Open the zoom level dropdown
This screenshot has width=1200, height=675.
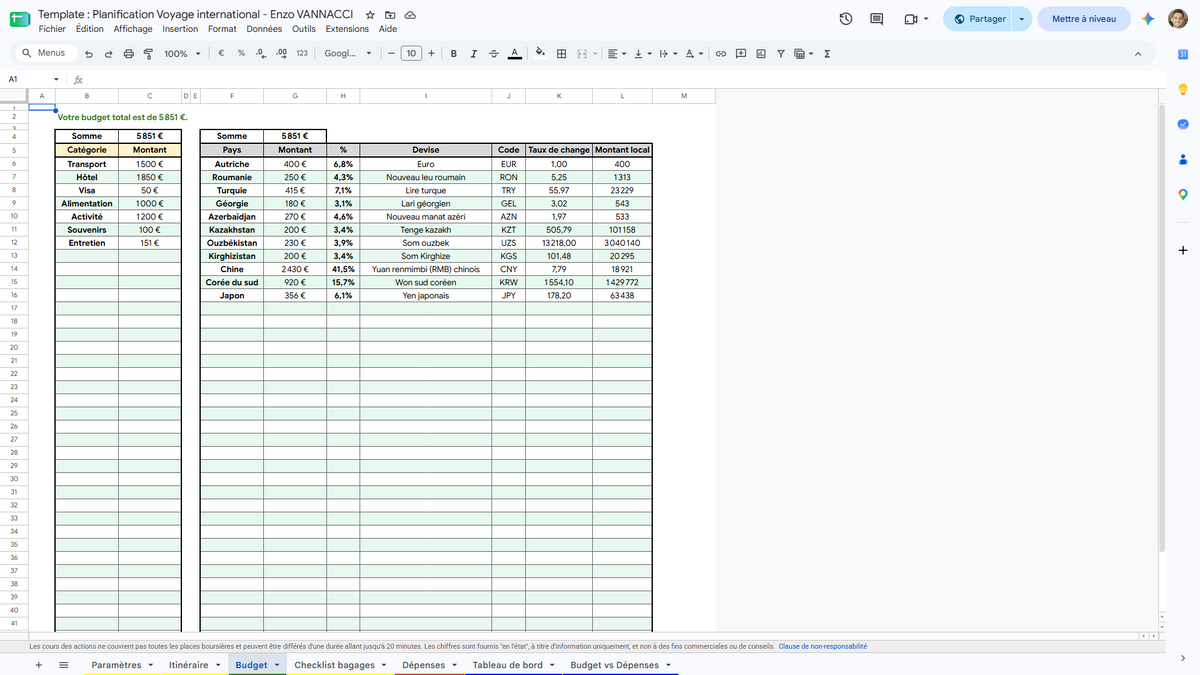[x=182, y=54]
